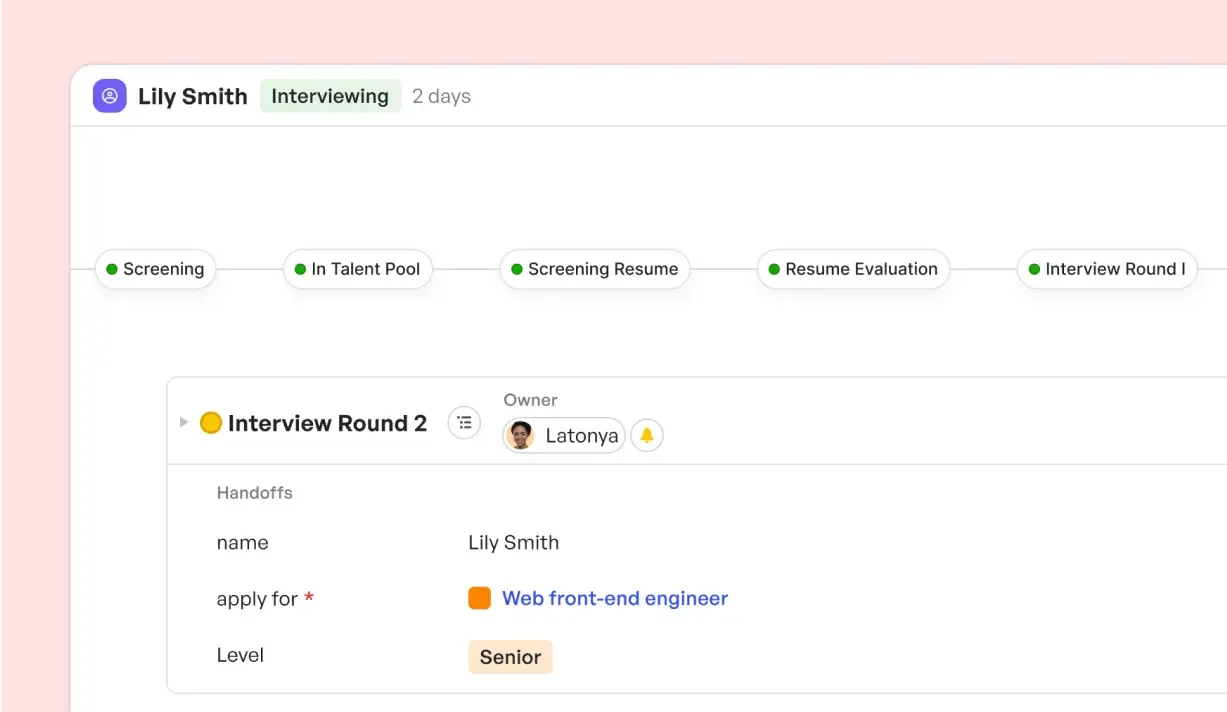
Task: Open the Screening Resume stage
Action: 595,269
